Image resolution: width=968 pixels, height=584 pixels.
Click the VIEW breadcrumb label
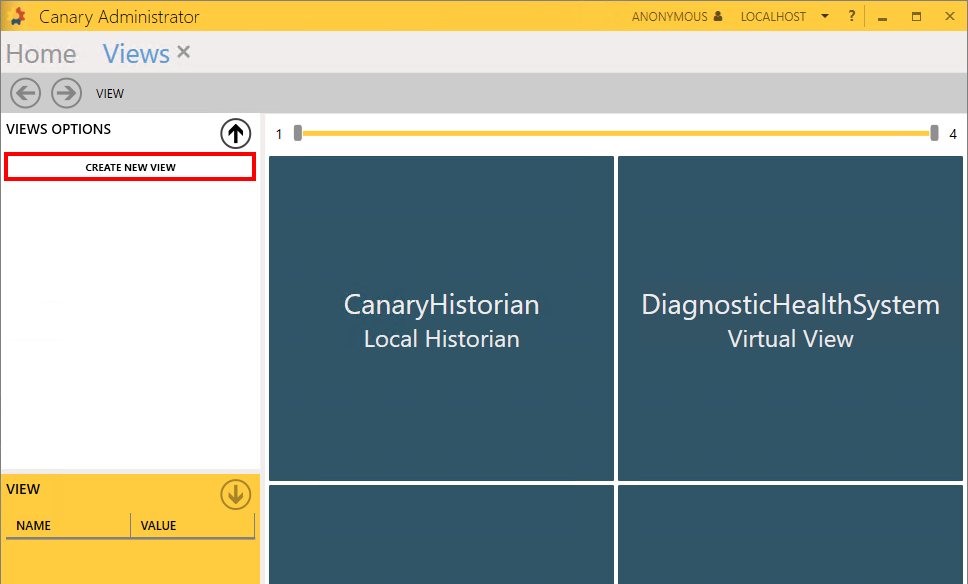[110, 94]
